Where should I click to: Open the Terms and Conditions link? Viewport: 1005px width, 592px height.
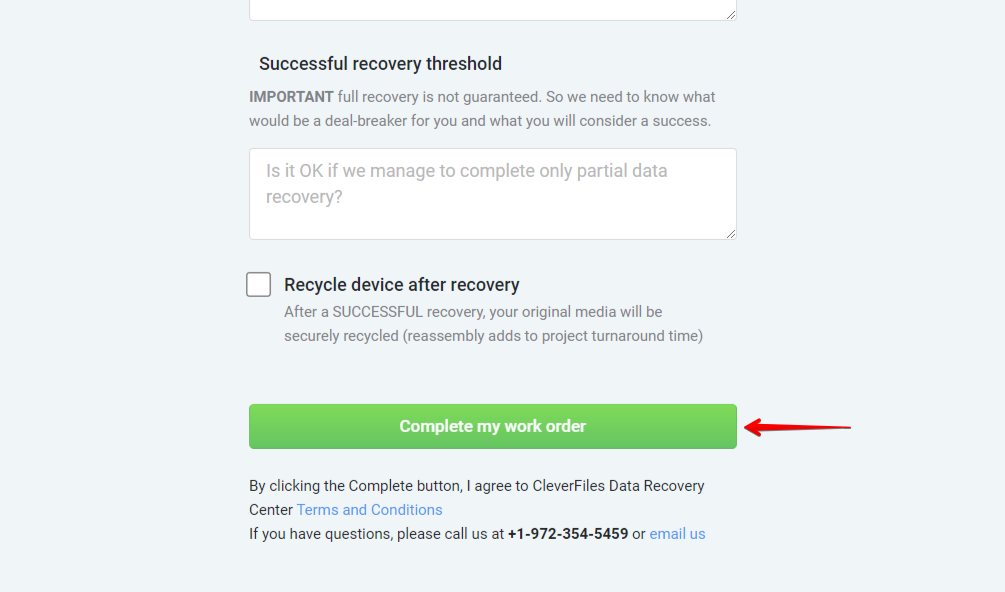tap(369, 510)
